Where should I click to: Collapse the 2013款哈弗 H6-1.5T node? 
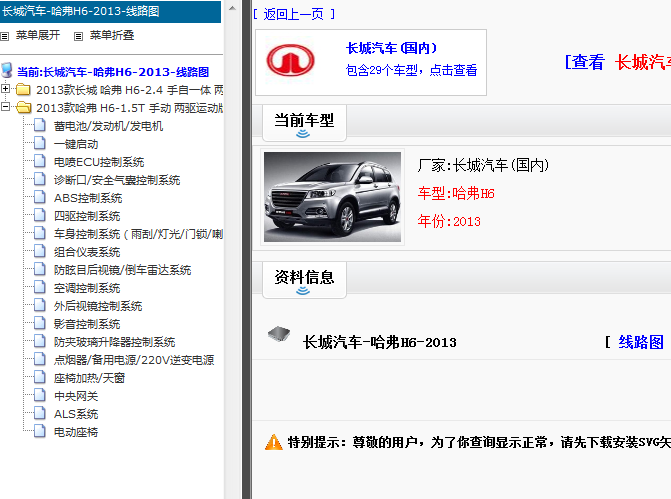6,107
